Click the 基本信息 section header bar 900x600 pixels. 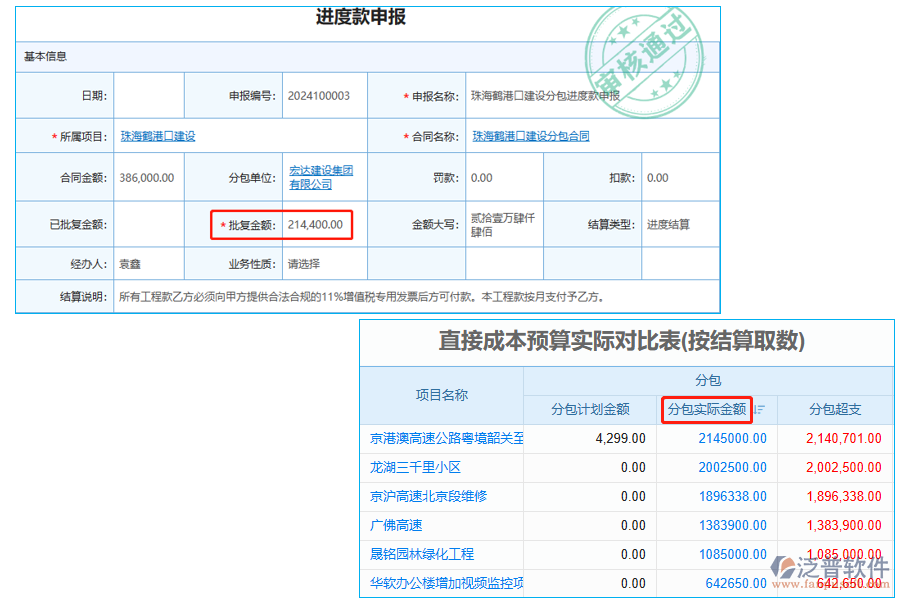point(44,56)
